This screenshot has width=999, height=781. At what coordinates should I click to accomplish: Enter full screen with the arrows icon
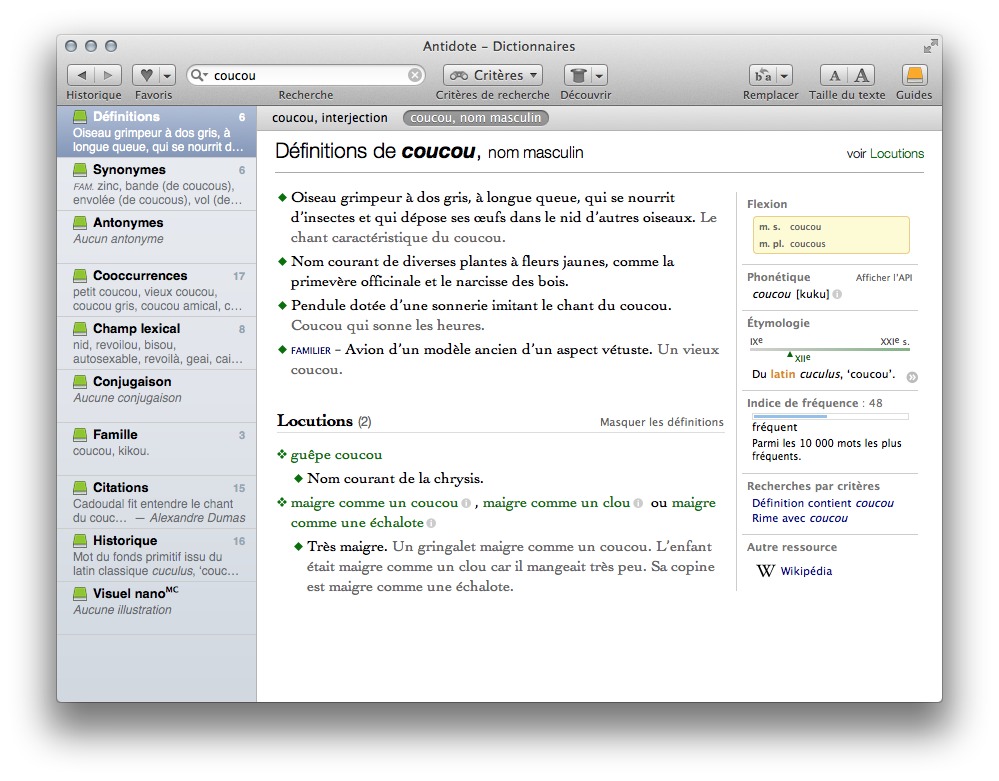pos(930,46)
